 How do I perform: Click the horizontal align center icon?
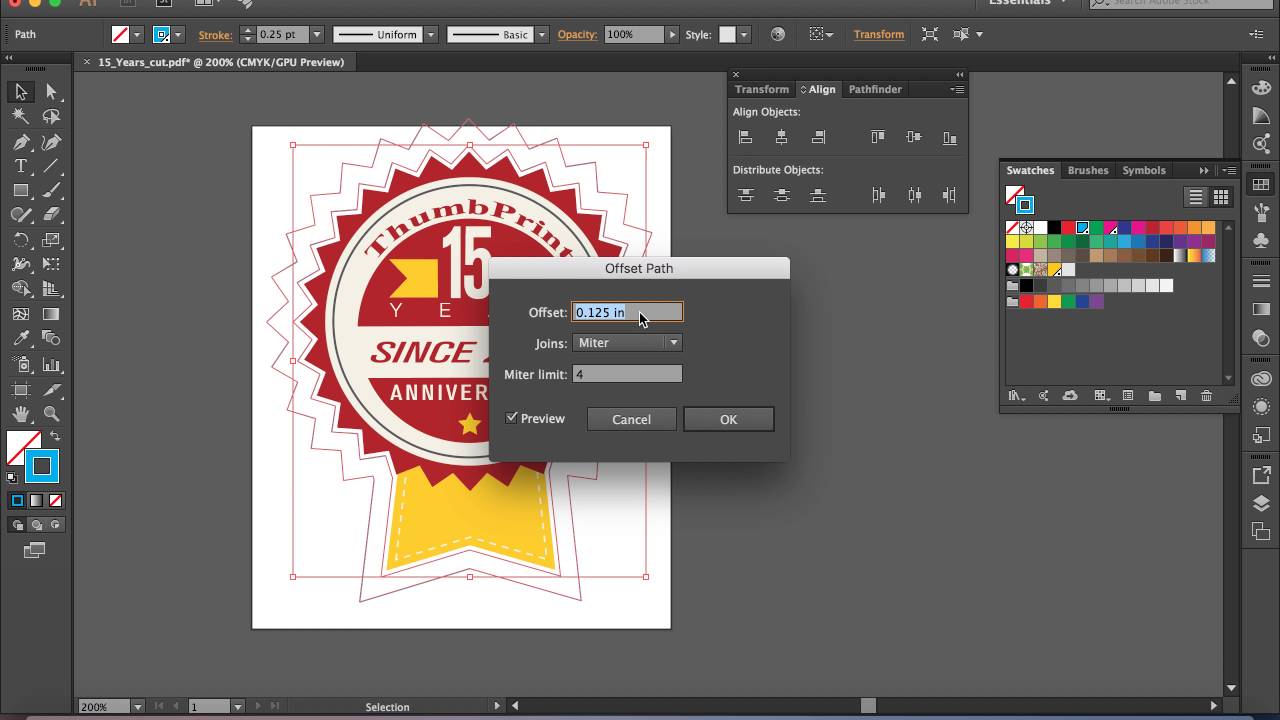(781, 137)
